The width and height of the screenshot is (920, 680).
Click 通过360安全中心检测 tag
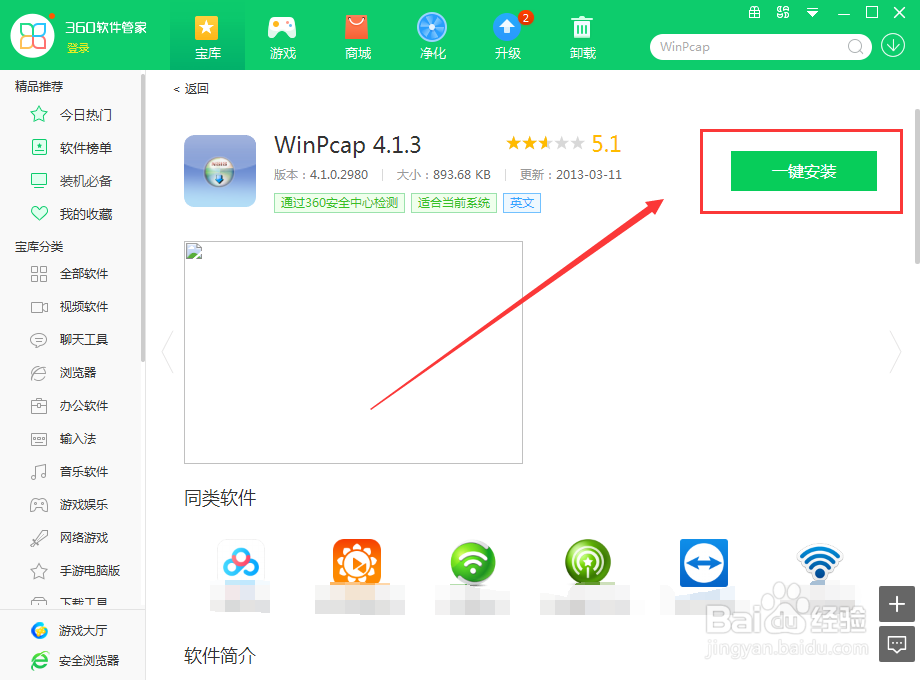pos(339,203)
